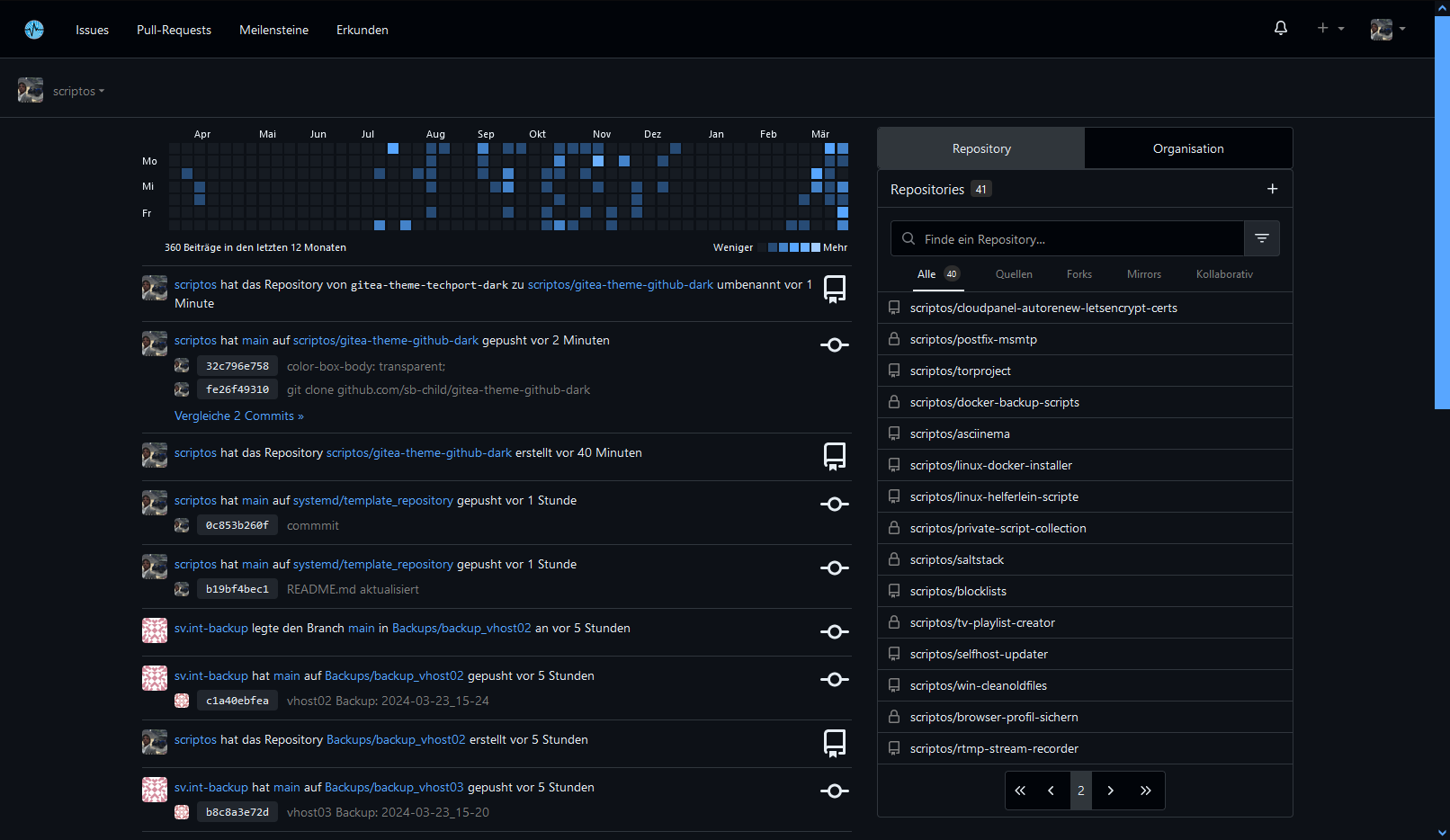Click search magnifier in repository box

pos(908,238)
